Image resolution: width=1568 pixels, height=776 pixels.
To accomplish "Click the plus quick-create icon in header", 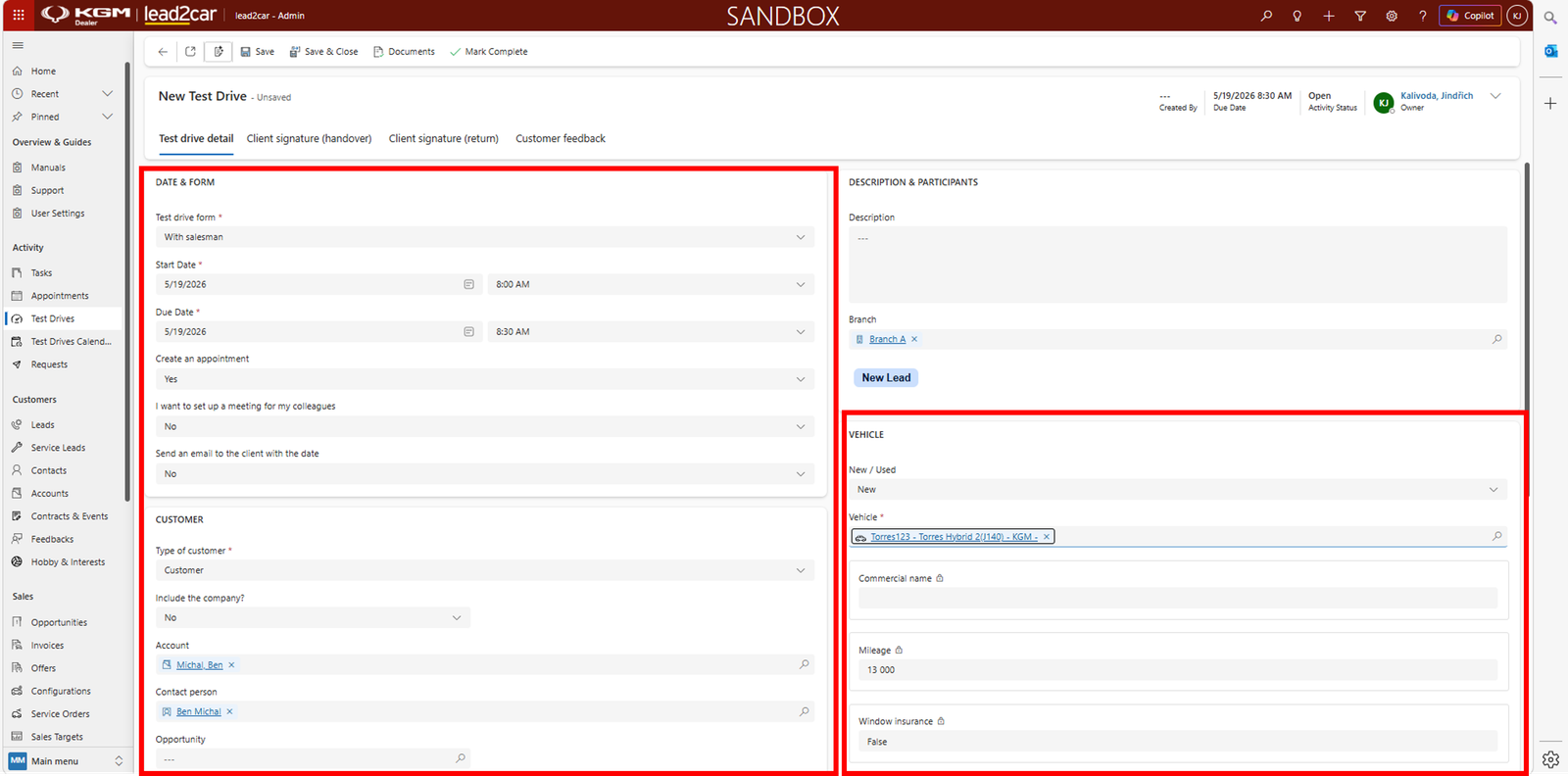I will tap(1329, 16).
